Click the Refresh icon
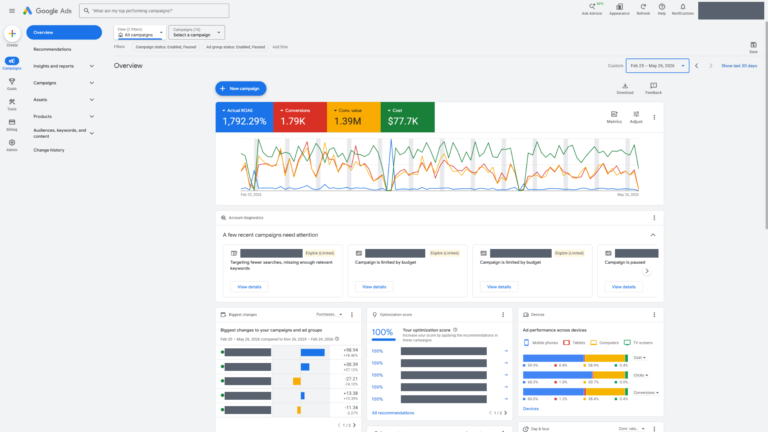768x432 pixels. coord(643,9)
